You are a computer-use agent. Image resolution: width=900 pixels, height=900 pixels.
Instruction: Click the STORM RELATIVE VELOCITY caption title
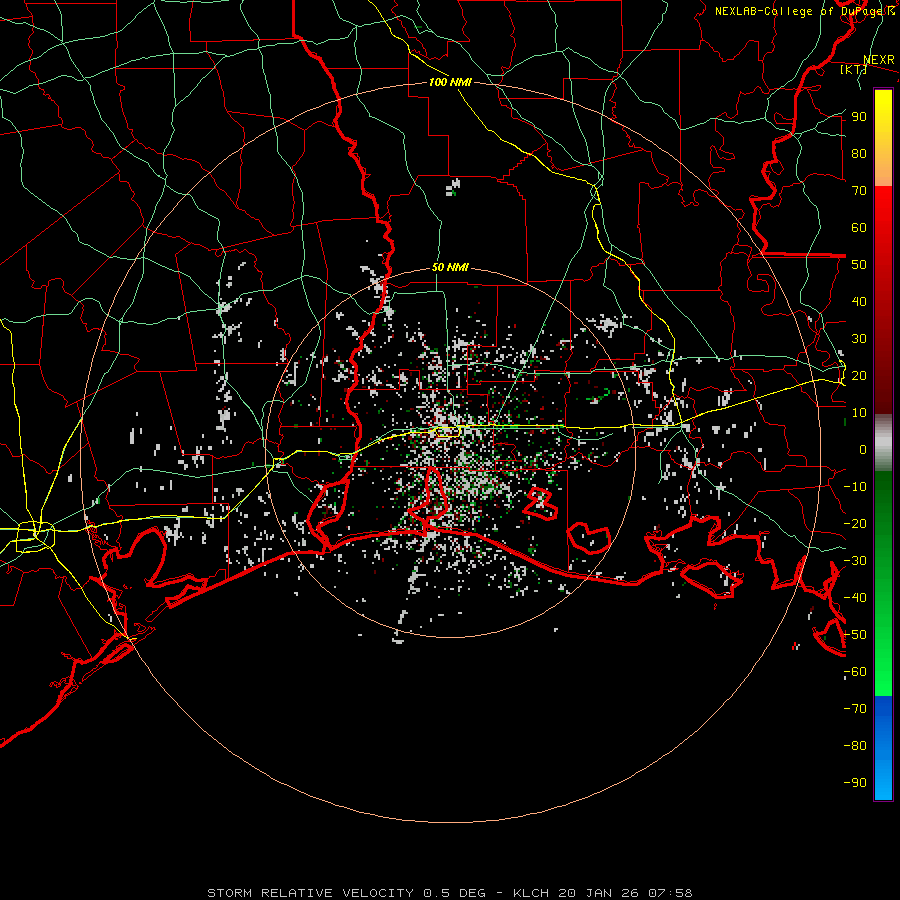pos(310,893)
